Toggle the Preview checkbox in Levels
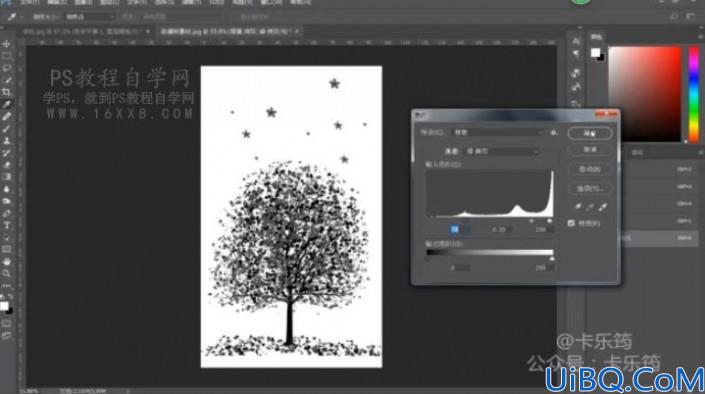The width and height of the screenshot is (705, 394). [571, 223]
